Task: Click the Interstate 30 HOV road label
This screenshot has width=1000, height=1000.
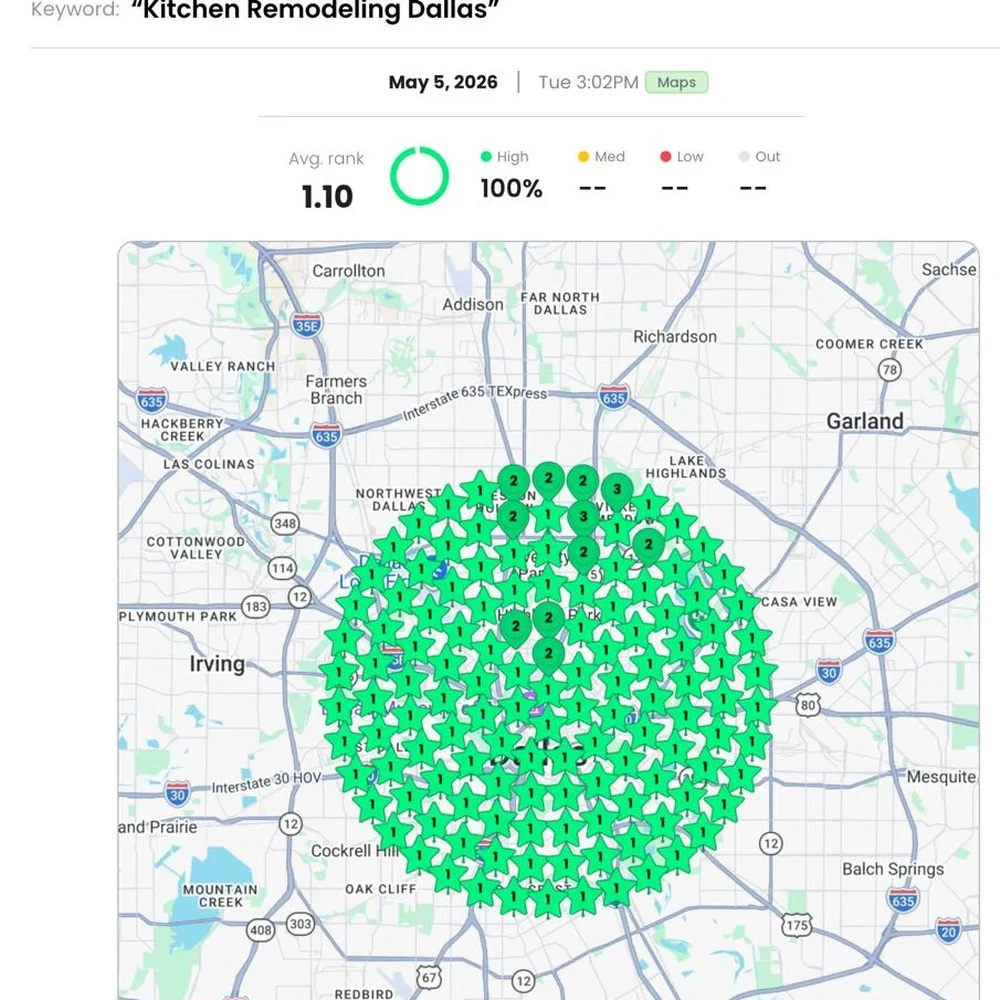Action: click(266, 783)
